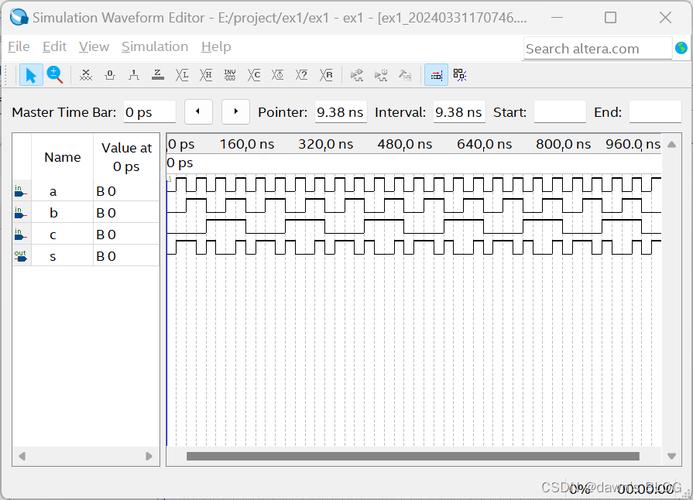Image resolution: width=693 pixels, height=500 pixels.
Task: Click the Invert (INV) waveform icon
Action: pyautogui.click(x=230, y=75)
